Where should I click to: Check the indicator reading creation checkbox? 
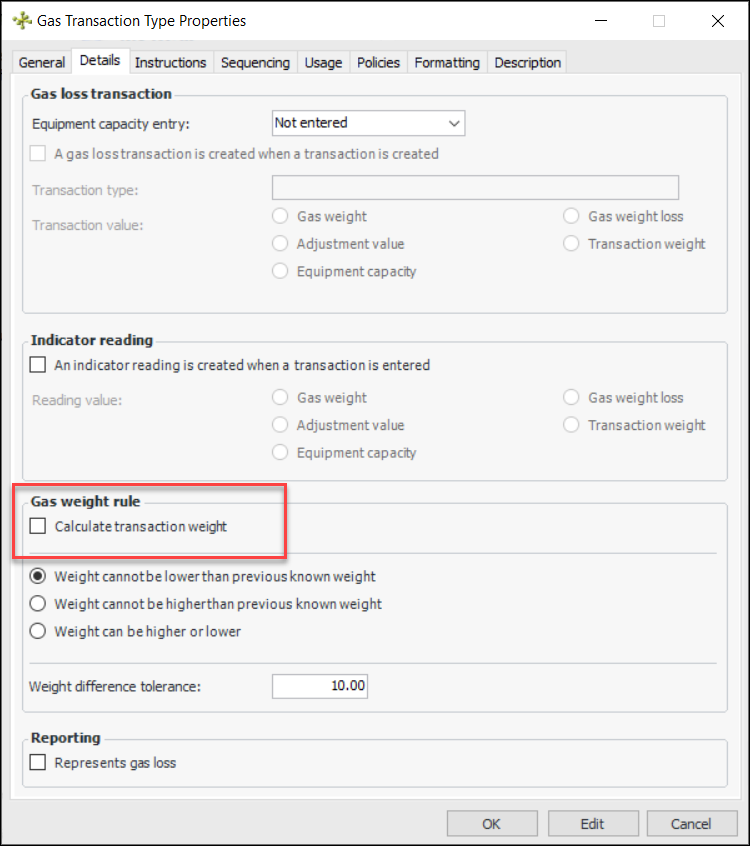click(x=39, y=366)
